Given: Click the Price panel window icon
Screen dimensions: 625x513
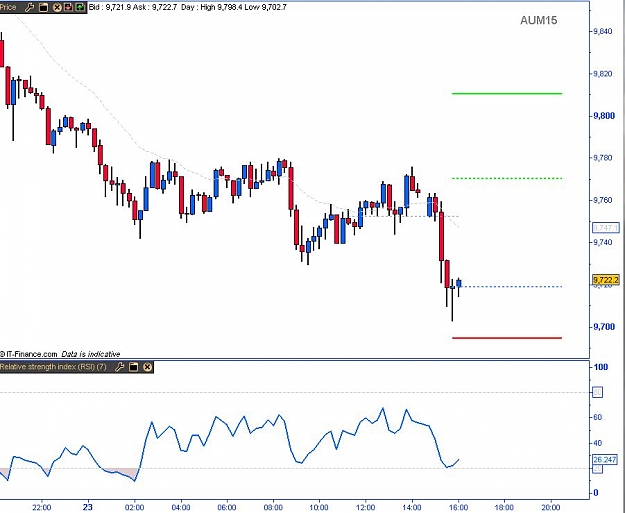Looking at the screenshot, I should click(43, 7).
